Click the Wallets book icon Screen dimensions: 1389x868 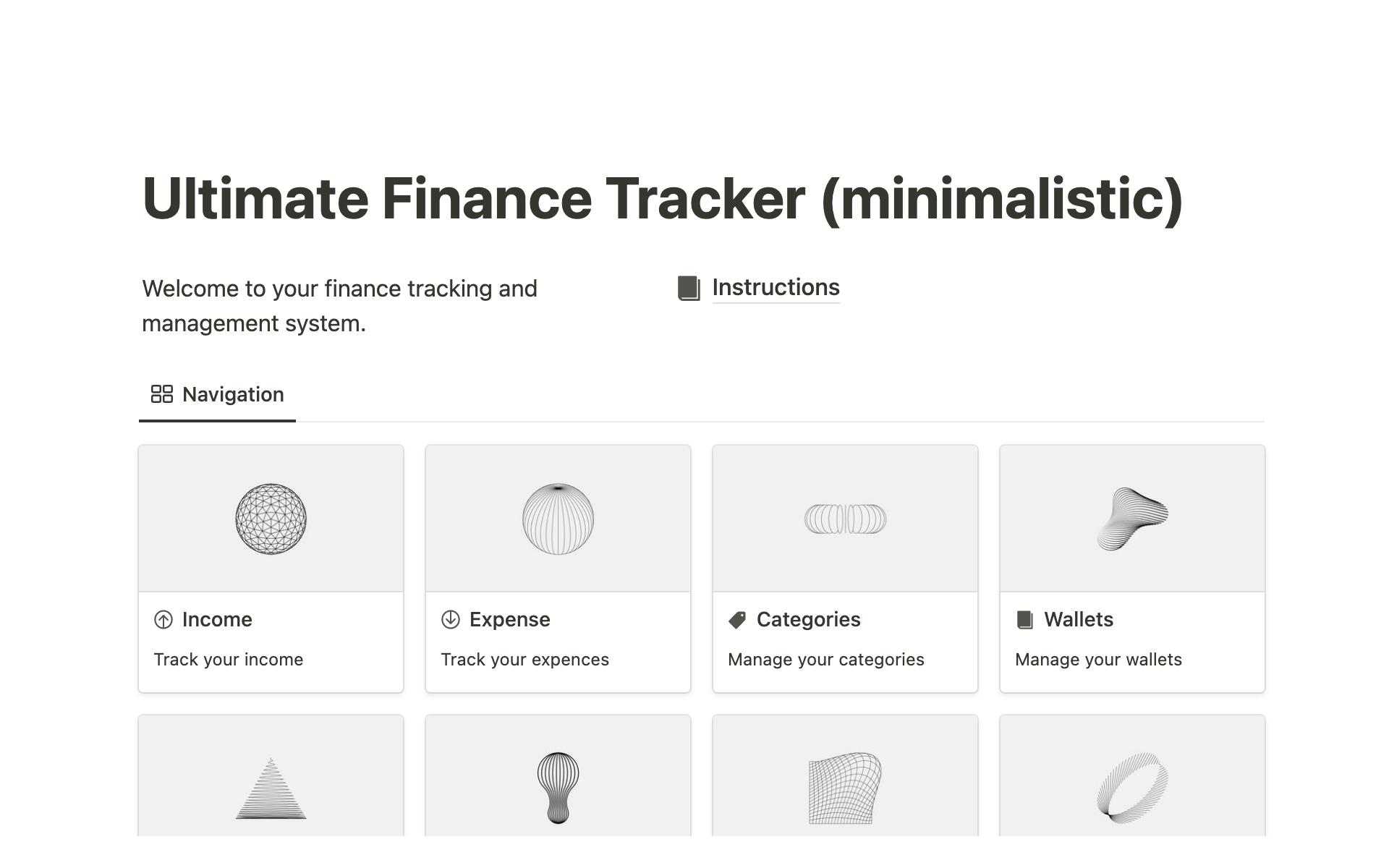(1025, 620)
